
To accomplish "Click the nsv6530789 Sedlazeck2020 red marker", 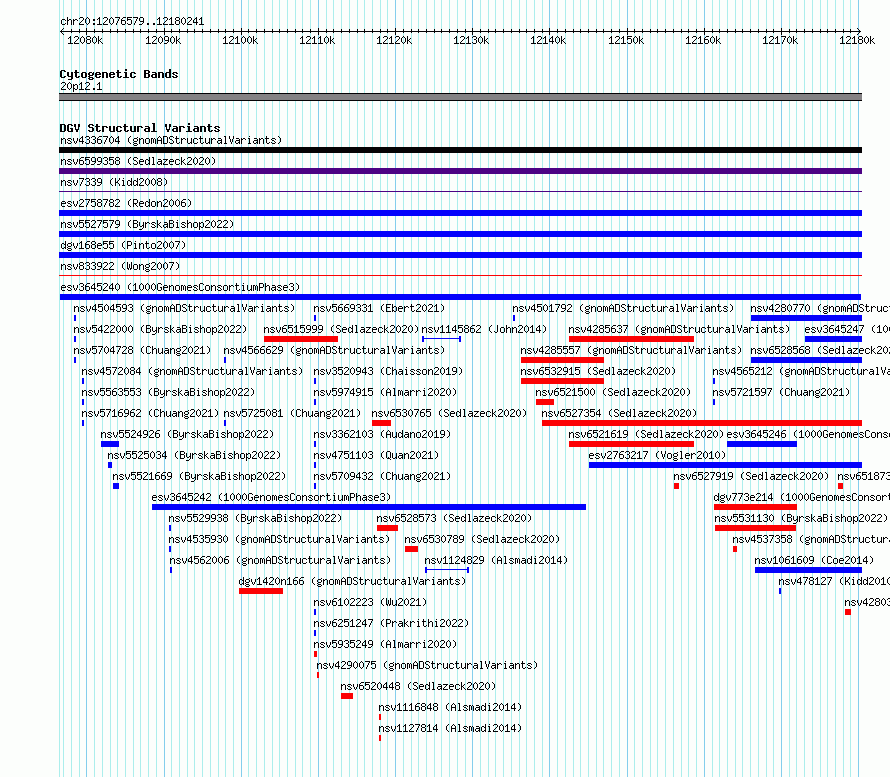I will [x=412, y=549].
